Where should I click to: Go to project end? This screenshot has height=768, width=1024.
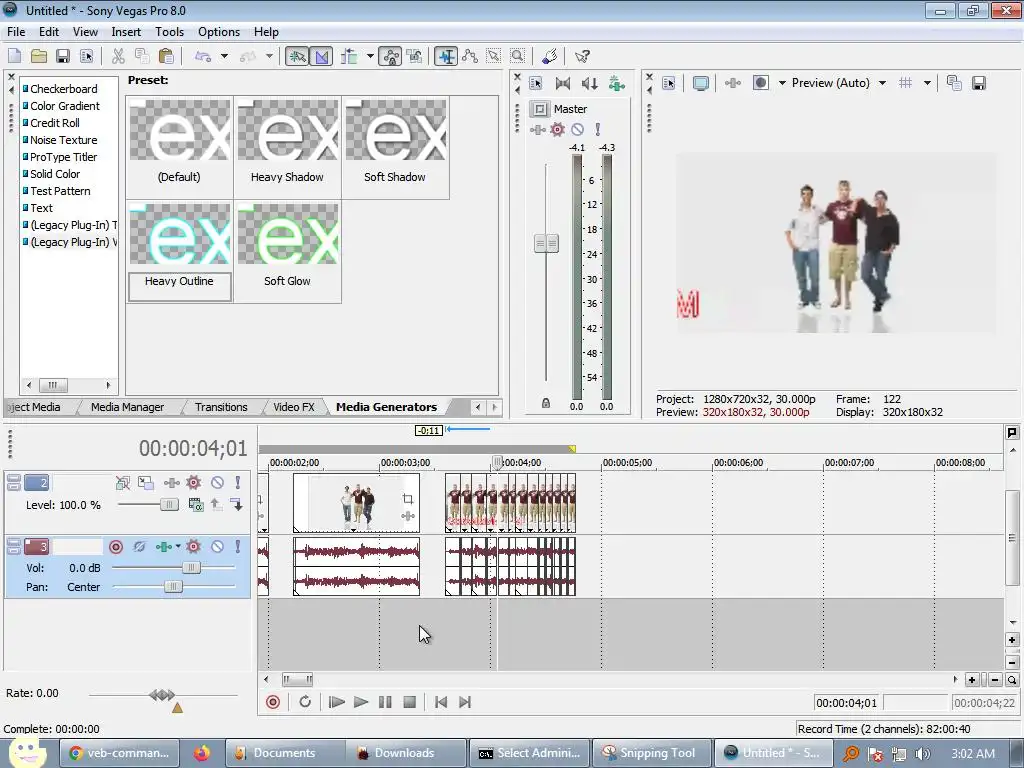pyautogui.click(x=465, y=702)
